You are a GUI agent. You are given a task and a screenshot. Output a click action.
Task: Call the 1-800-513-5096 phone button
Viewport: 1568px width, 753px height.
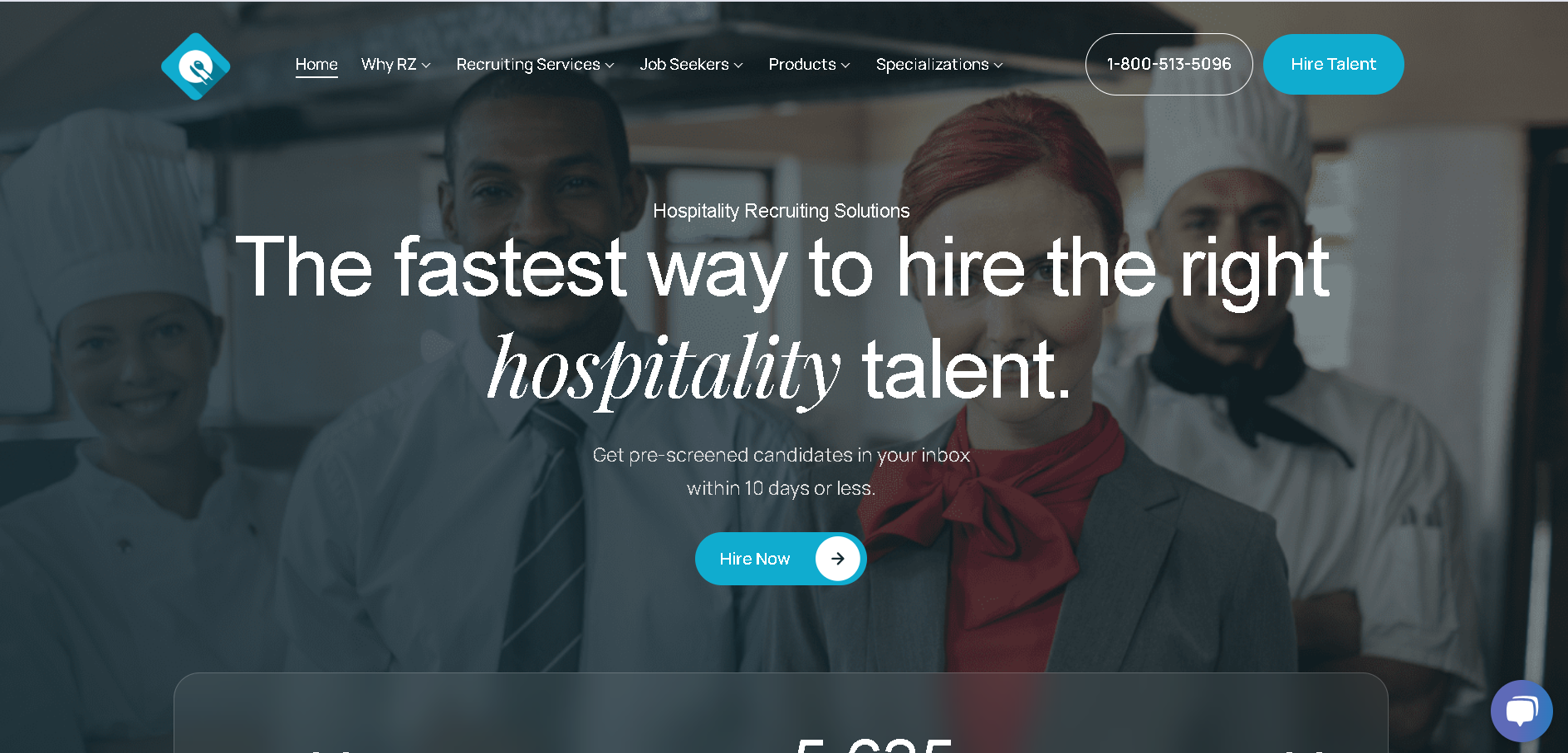pos(1169,64)
